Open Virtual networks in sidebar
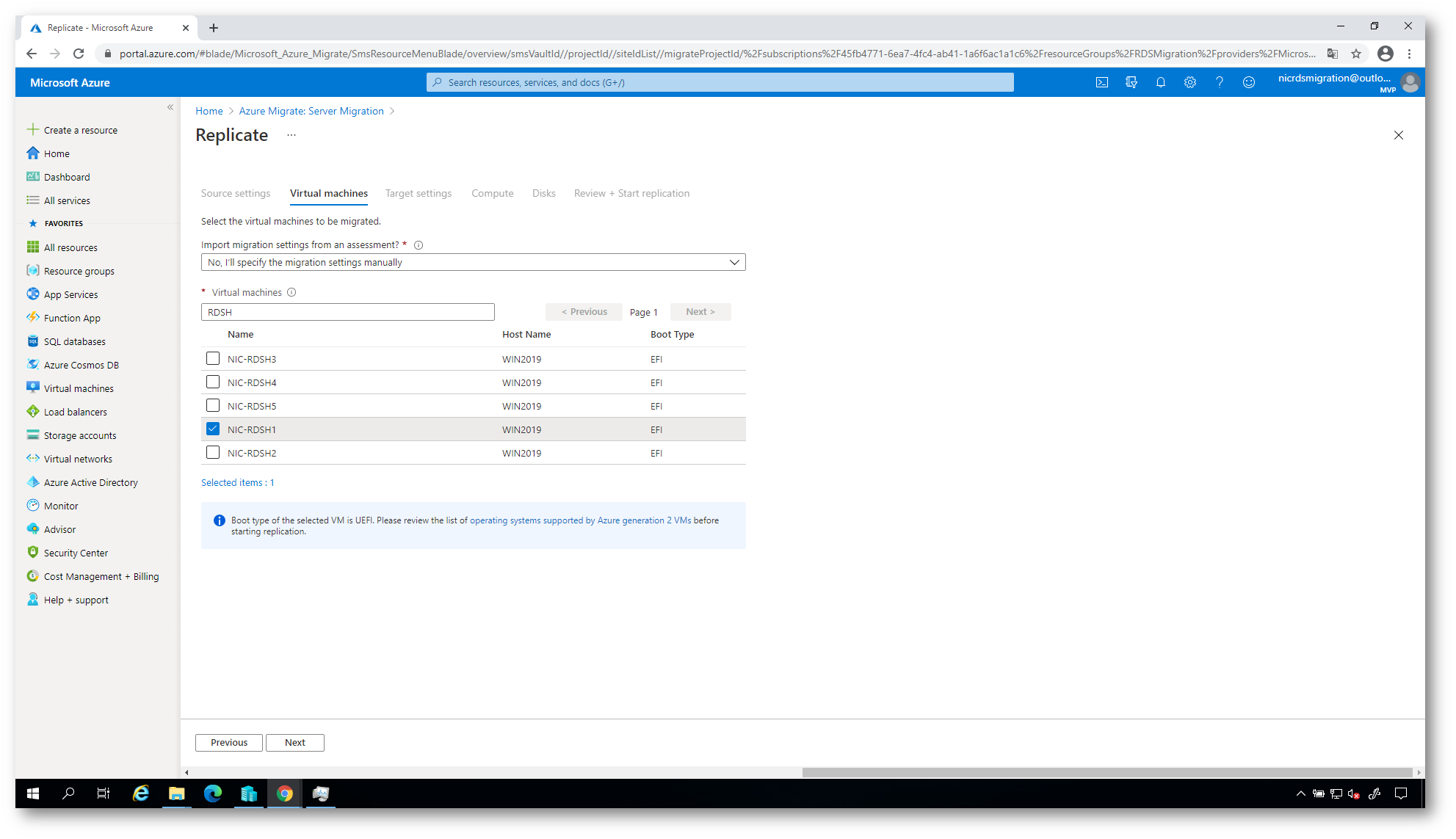The image size is (1456, 839). pos(78,459)
